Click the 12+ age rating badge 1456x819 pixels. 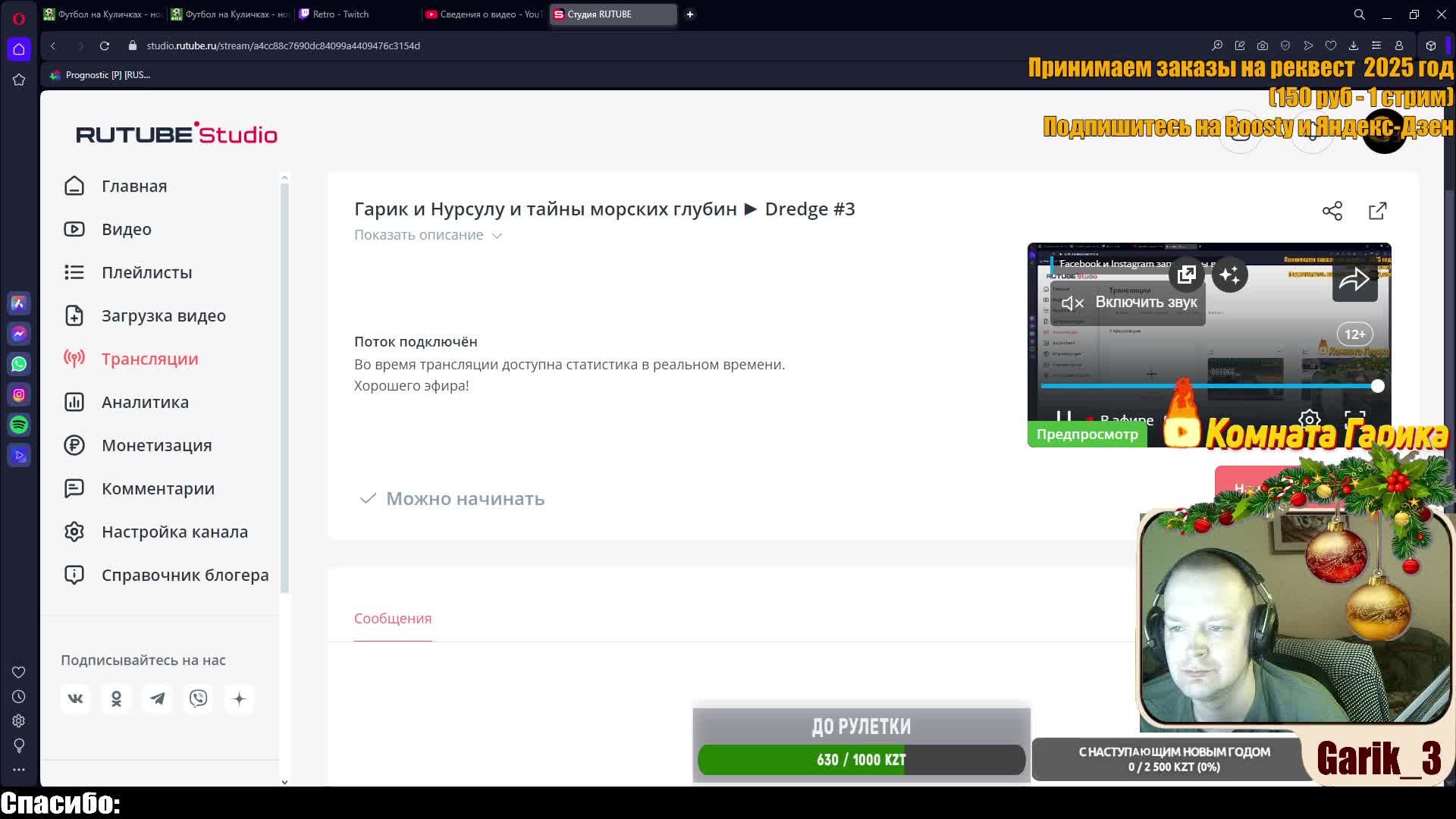coord(1354,334)
